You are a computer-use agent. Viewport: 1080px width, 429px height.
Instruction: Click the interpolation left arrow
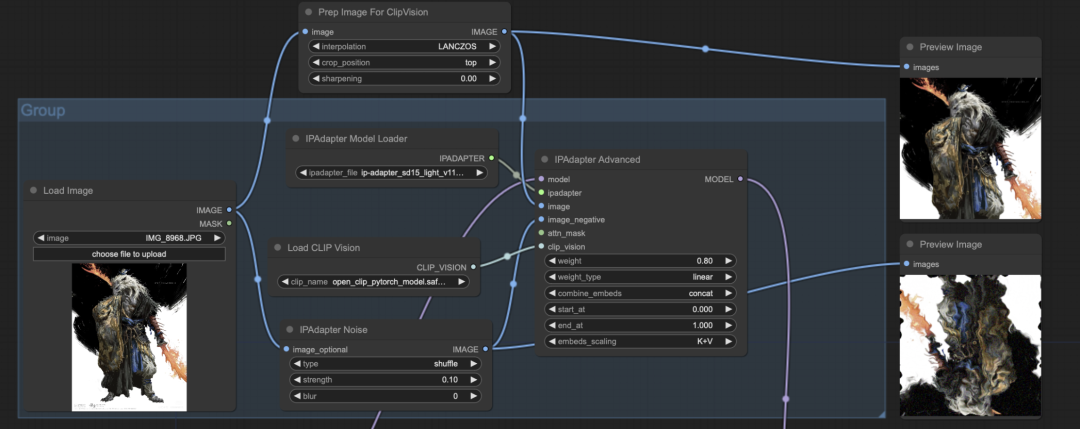pyautogui.click(x=316, y=47)
